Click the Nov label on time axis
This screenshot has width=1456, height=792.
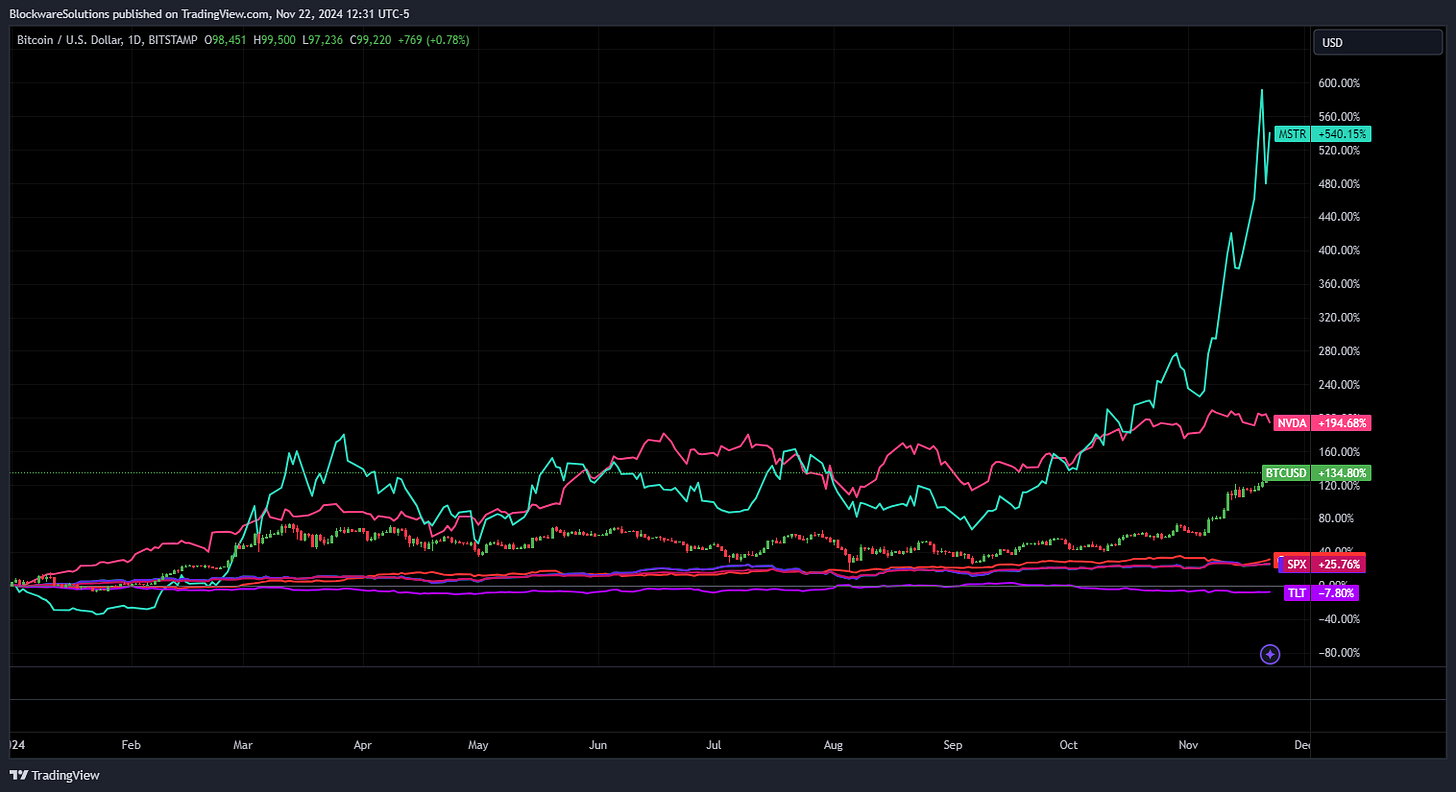(x=1188, y=745)
